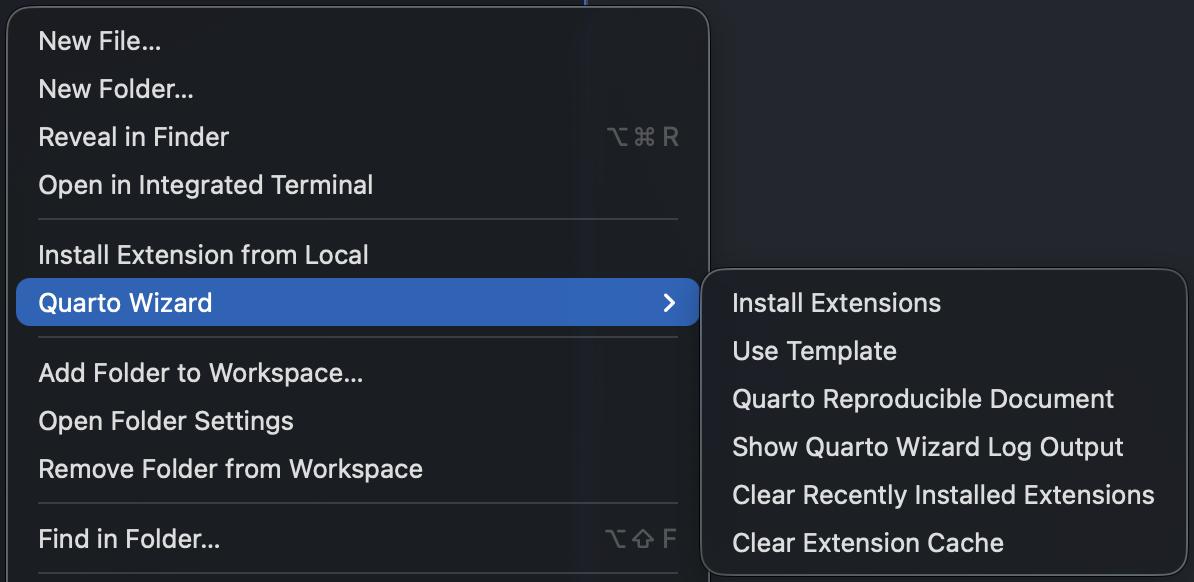Remove Folder from Workspace

coord(230,469)
